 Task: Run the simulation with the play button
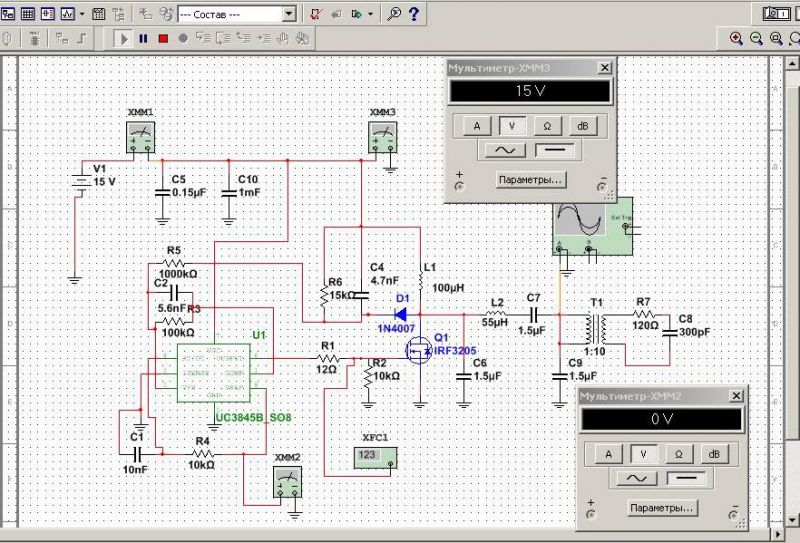(124, 39)
